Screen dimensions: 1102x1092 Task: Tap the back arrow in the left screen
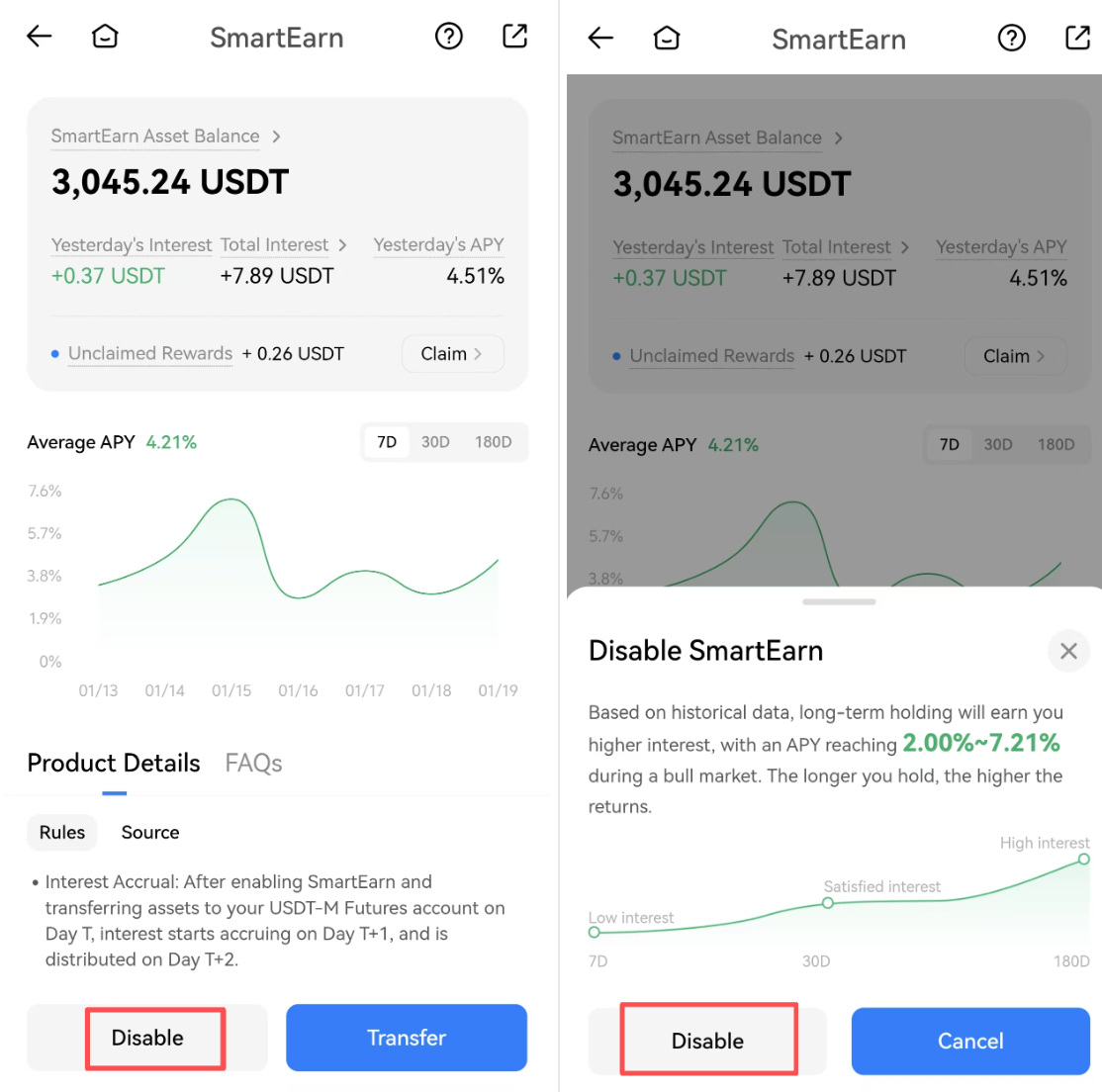tap(40, 38)
